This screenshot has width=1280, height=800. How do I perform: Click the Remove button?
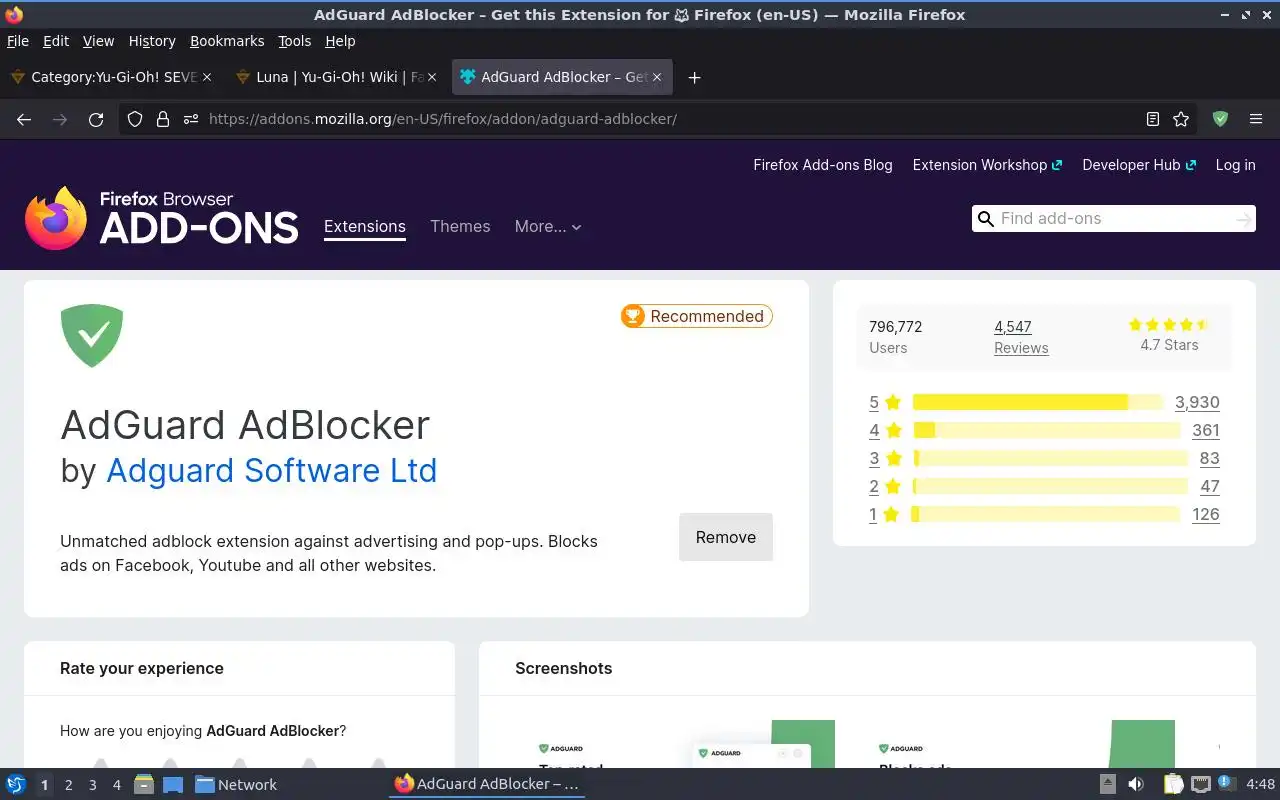click(726, 537)
